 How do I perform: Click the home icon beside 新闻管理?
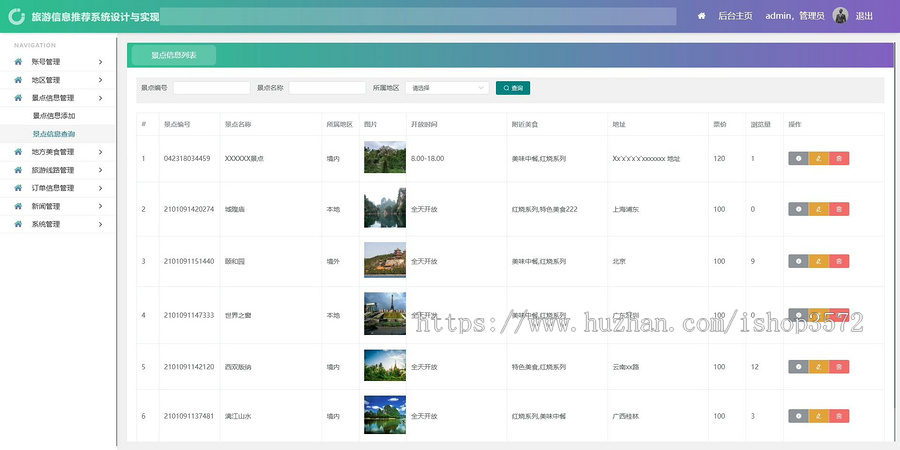(18, 206)
